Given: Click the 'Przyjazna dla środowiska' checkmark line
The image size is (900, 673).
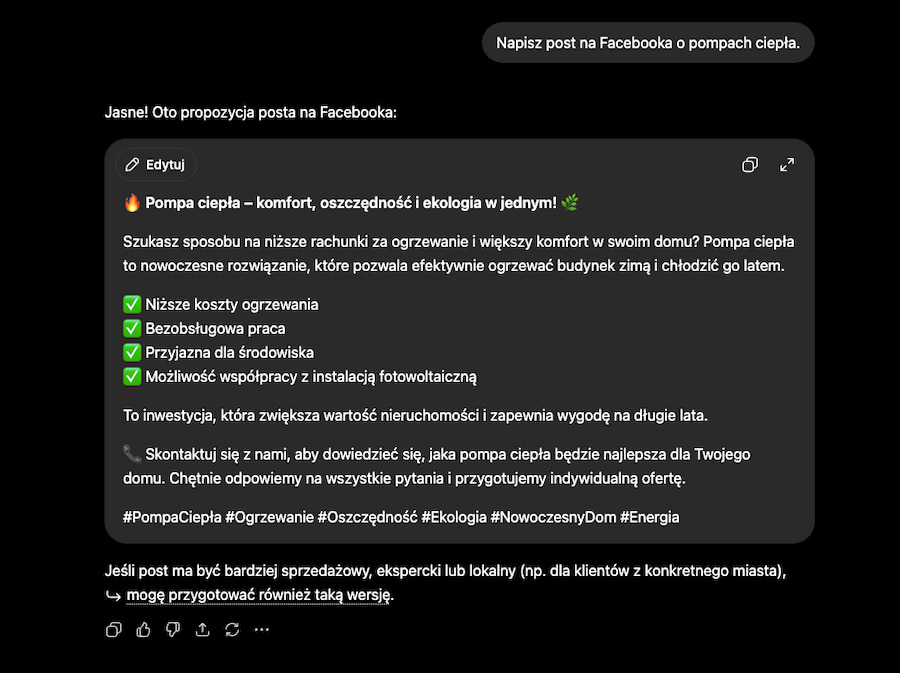Looking at the screenshot, I should [219, 352].
